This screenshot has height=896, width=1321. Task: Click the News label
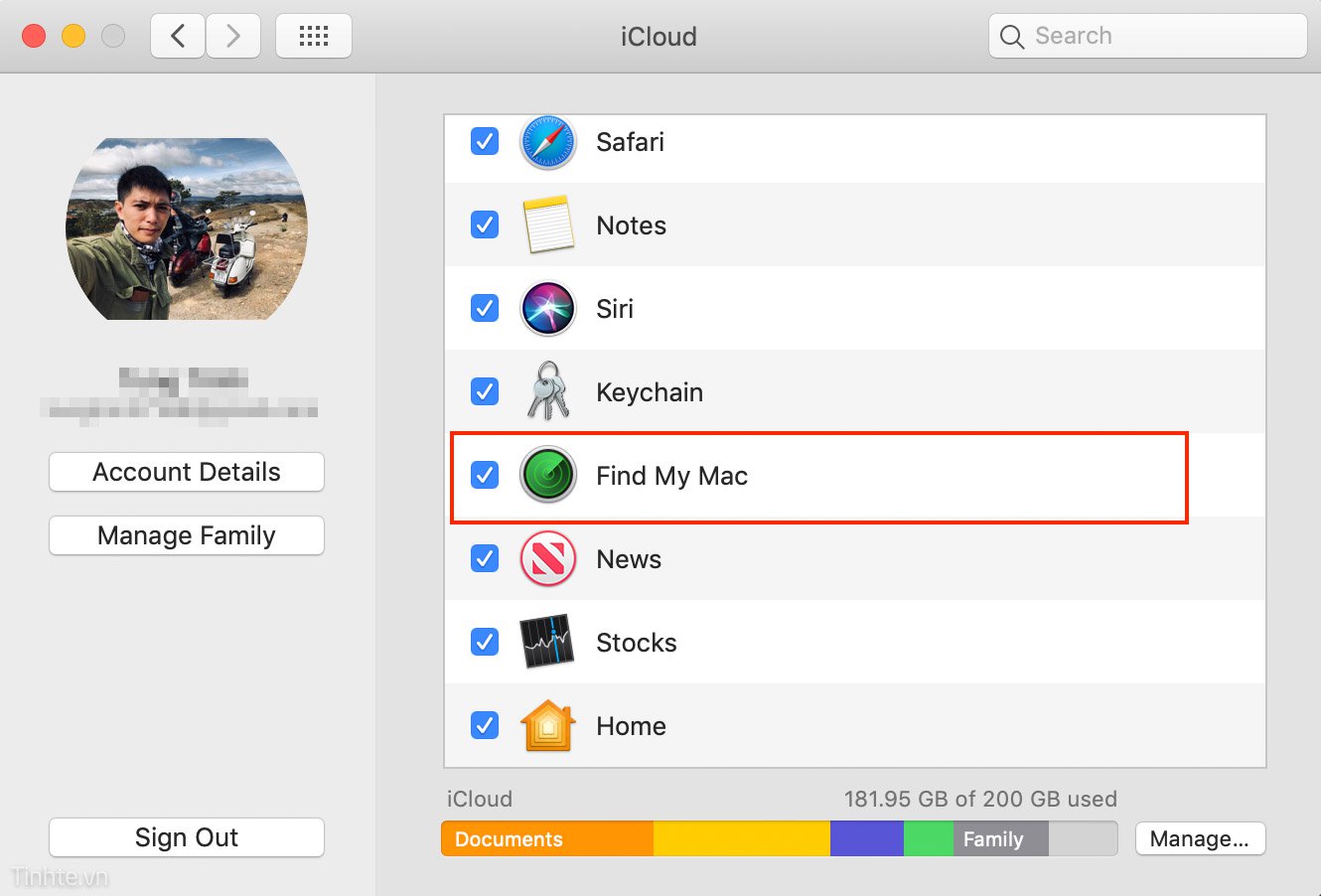(x=629, y=559)
